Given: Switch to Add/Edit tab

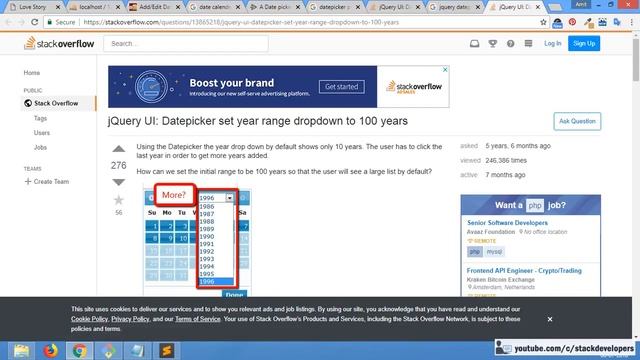Looking at the screenshot, I should point(154,7).
